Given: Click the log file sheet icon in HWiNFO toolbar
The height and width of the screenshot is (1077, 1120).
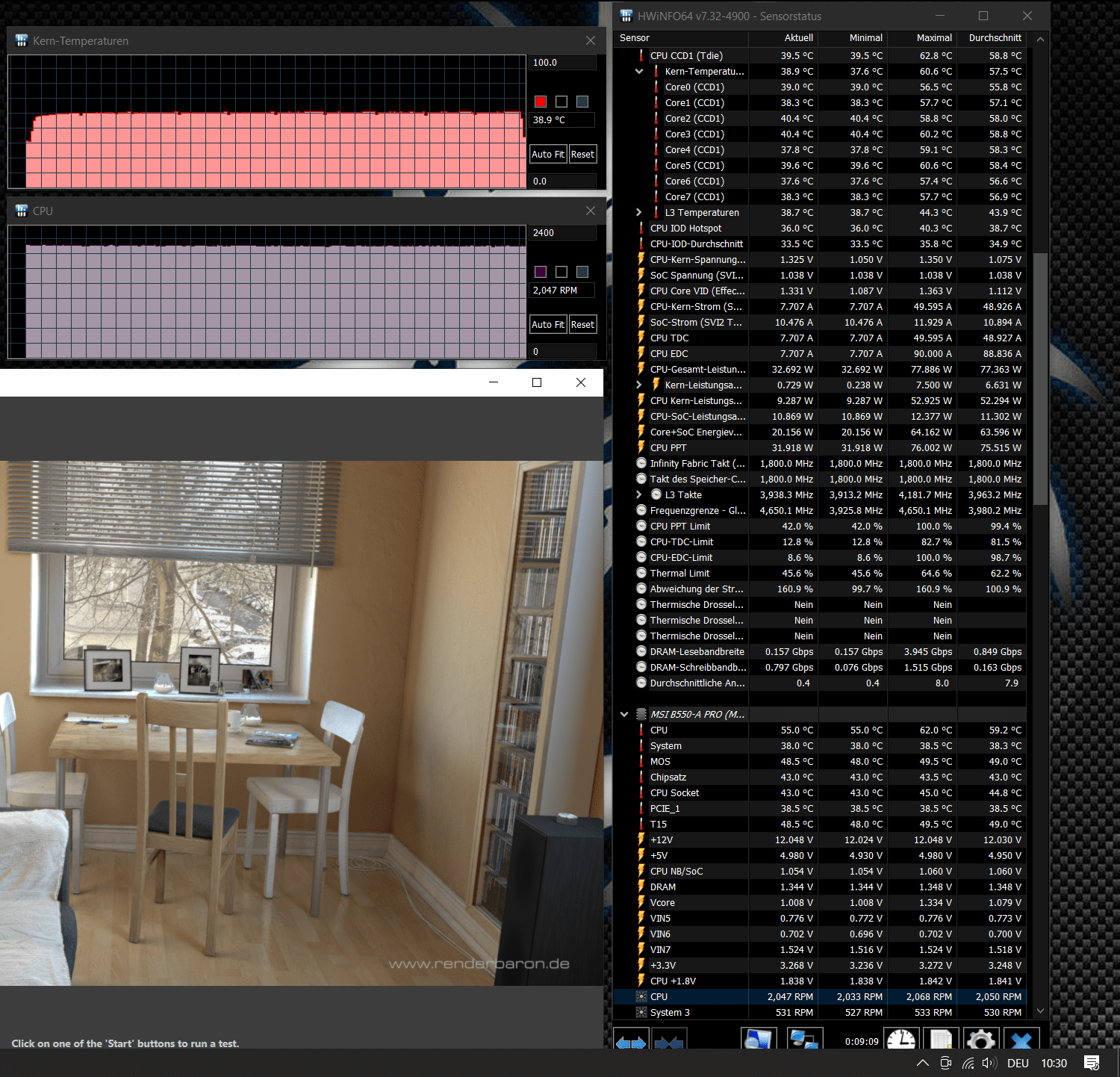Looking at the screenshot, I should (x=941, y=1040).
